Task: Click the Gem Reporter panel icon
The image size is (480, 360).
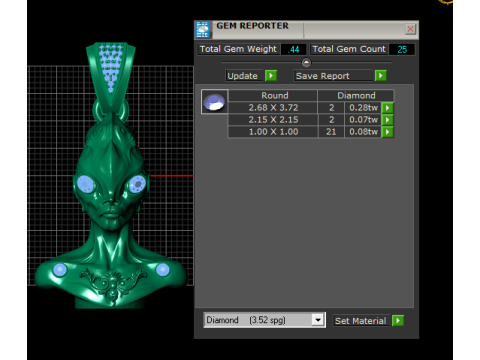Action: (x=202, y=30)
